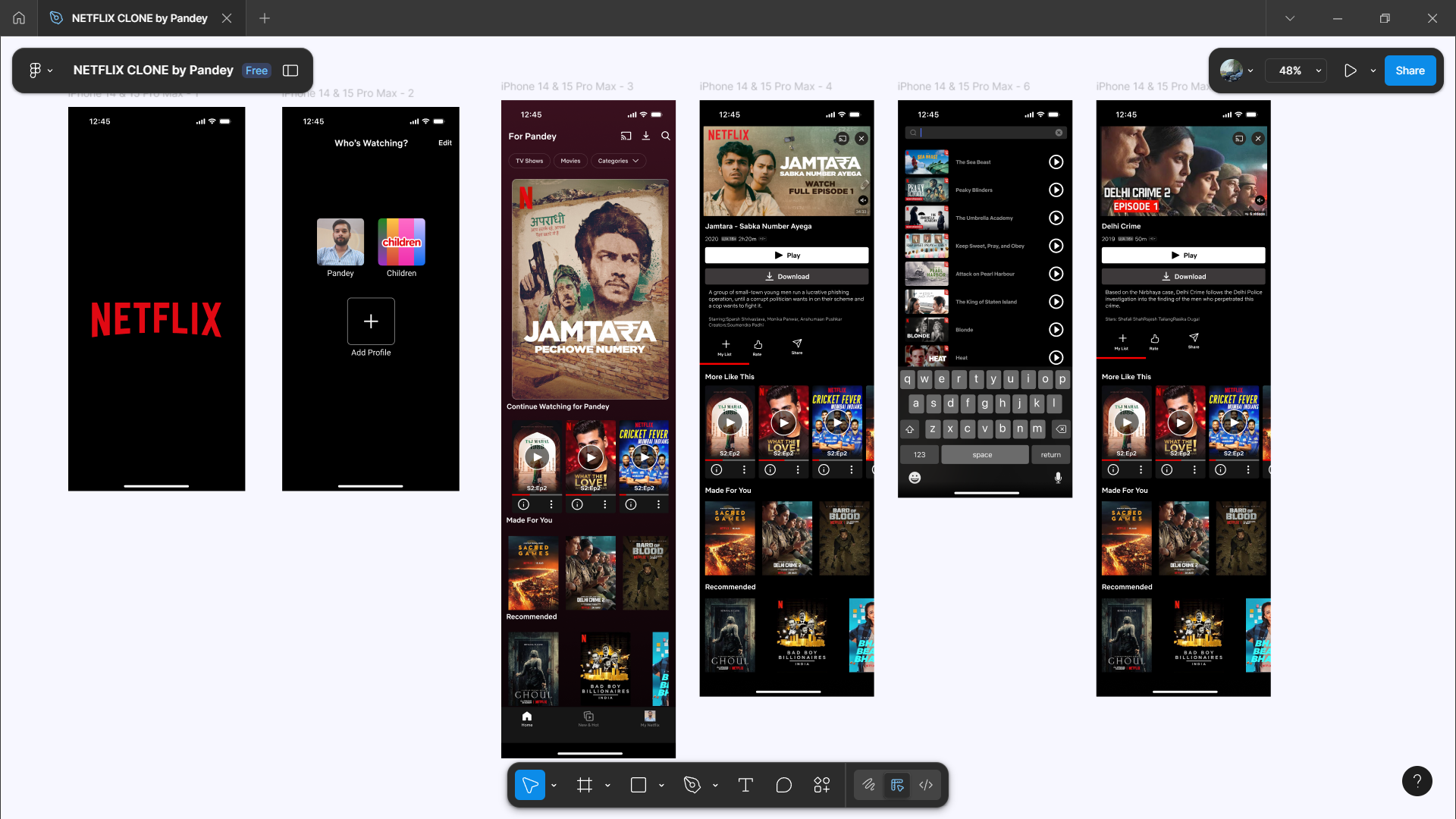Click the Share button
The height and width of the screenshot is (819, 1456).
pos(1410,71)
